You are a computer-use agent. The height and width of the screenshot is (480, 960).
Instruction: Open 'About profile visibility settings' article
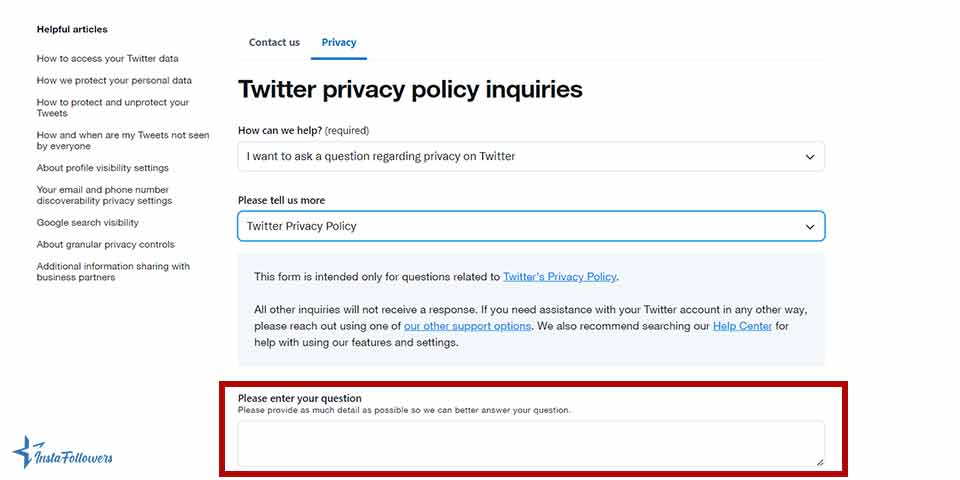tap(103, 168)
